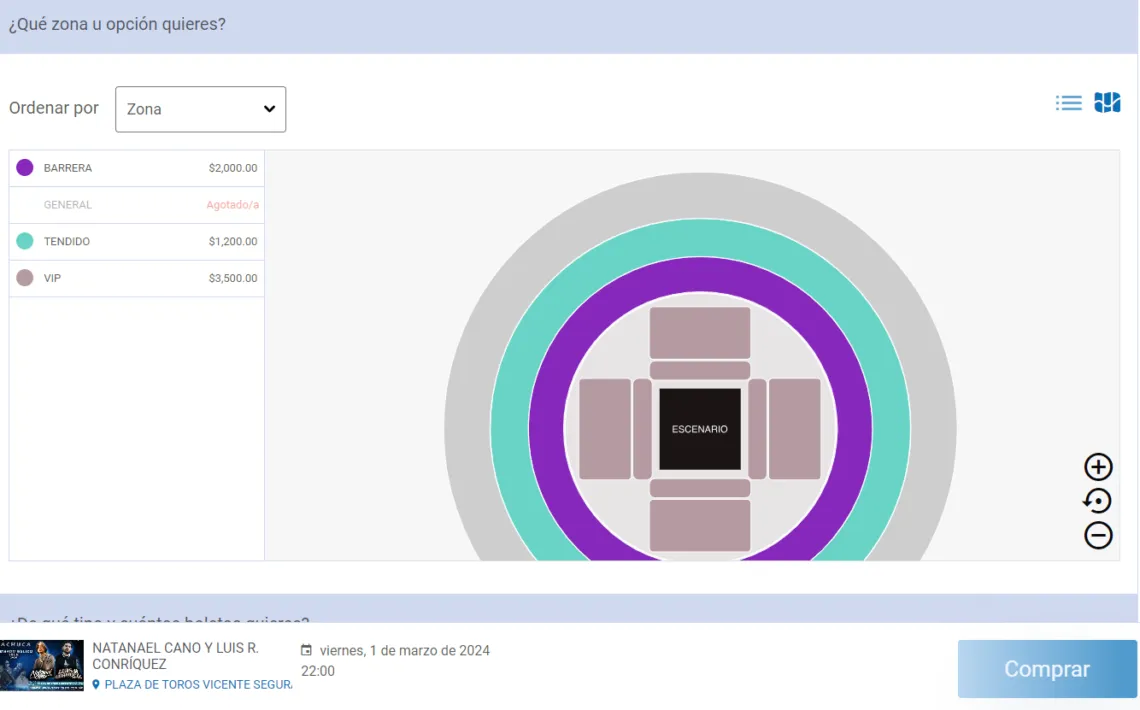Click the teal TENDIDO color swatch
Viewport: 1140px width, 710px height.
(x=25, y=241)
